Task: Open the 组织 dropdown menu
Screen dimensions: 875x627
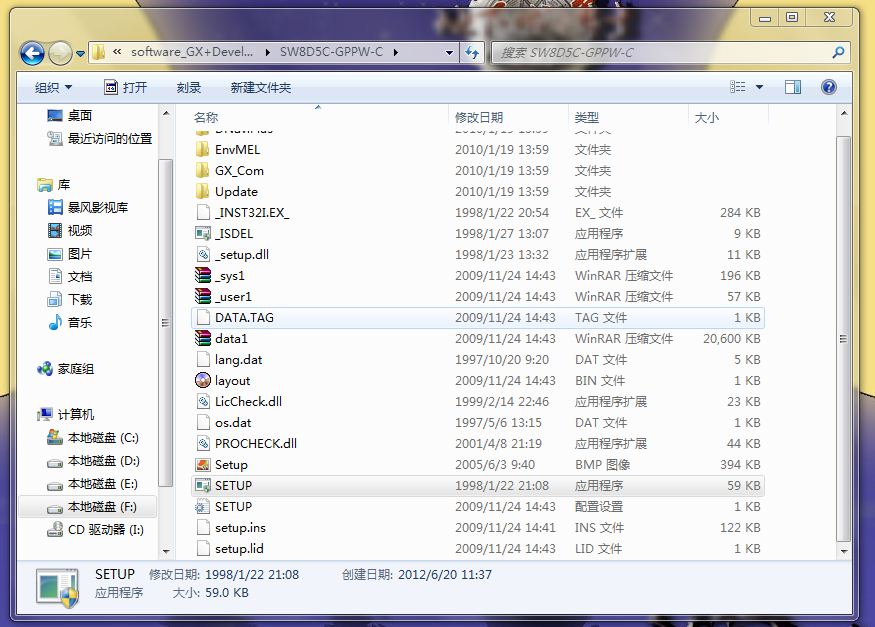Action: click(x=53, y=88)
